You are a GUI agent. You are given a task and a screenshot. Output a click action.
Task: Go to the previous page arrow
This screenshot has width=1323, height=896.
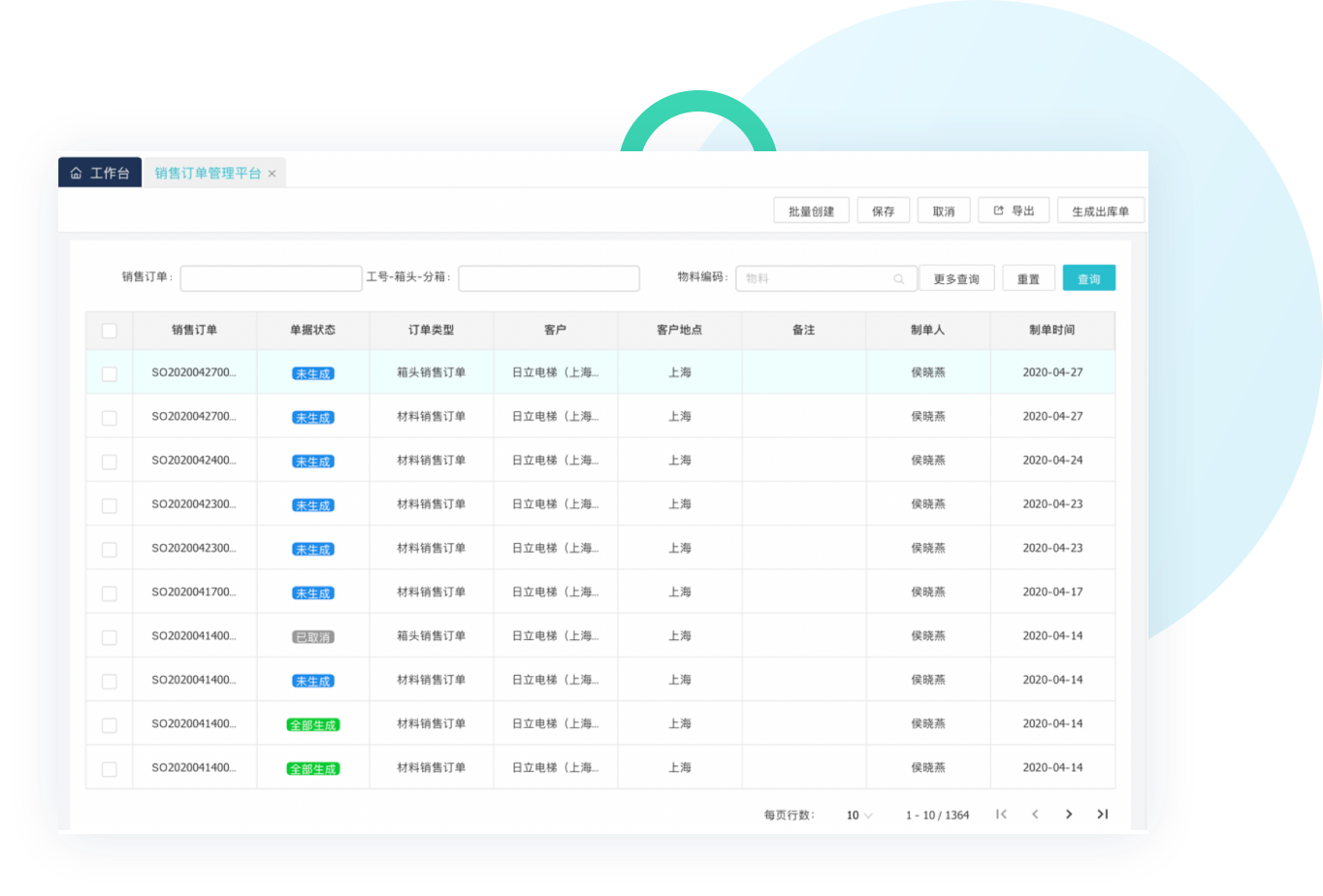[1035, 815]
